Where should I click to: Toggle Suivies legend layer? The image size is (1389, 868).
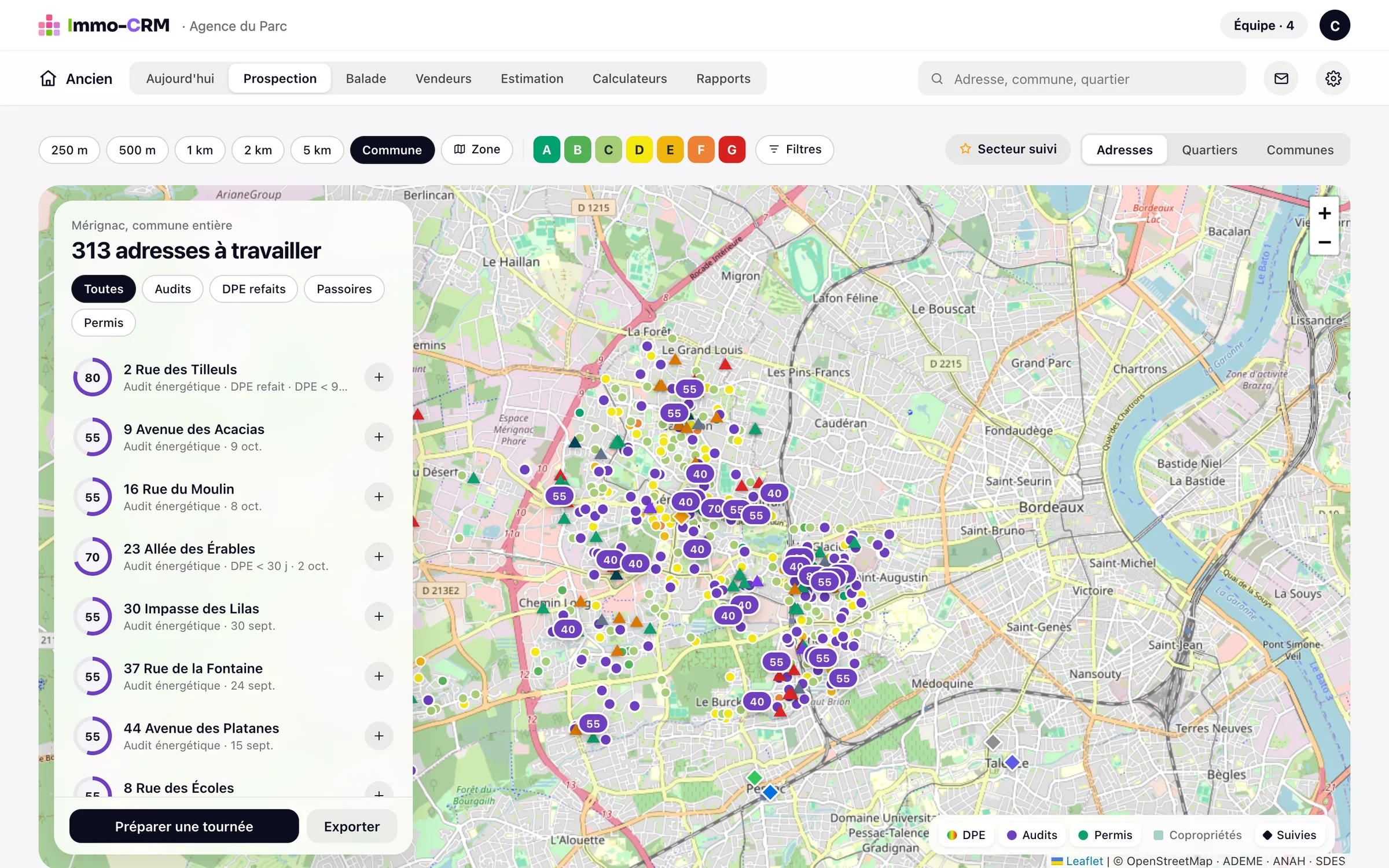point(1289,835)
